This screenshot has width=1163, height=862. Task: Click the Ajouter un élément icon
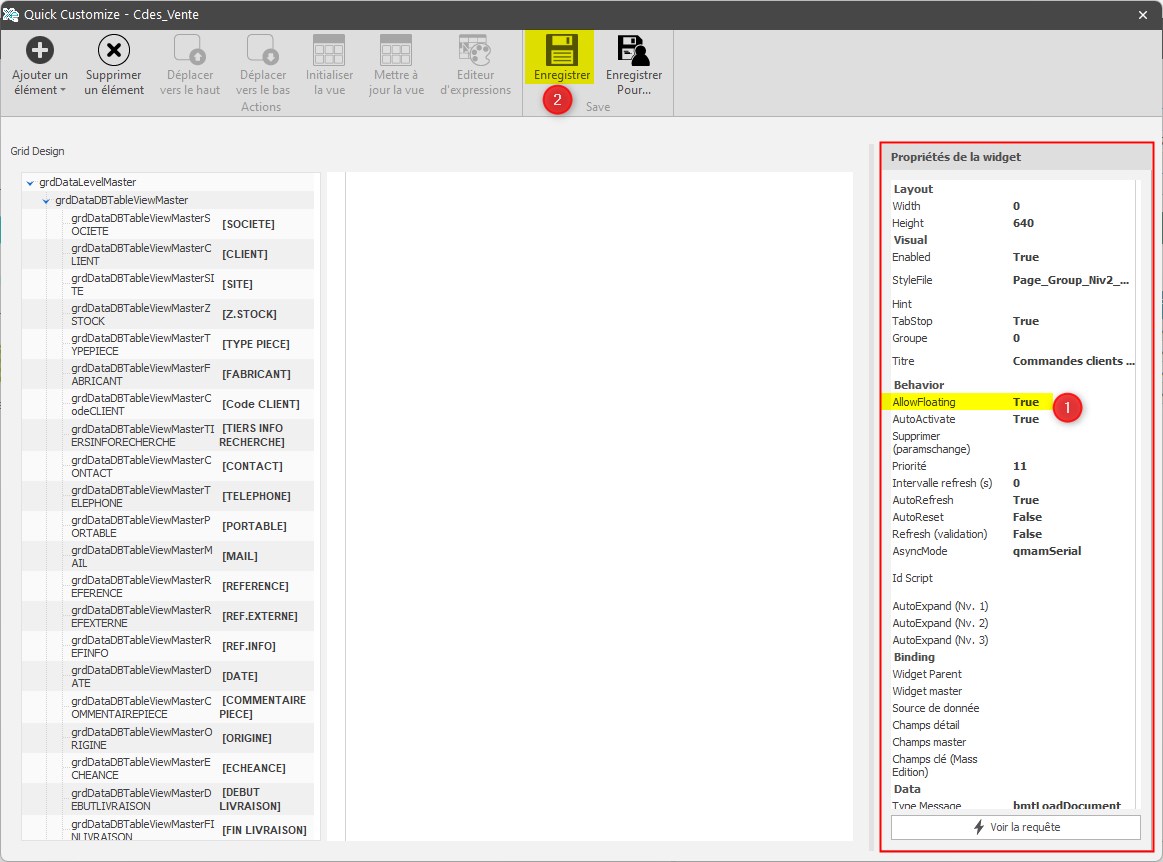click(40, 50)
